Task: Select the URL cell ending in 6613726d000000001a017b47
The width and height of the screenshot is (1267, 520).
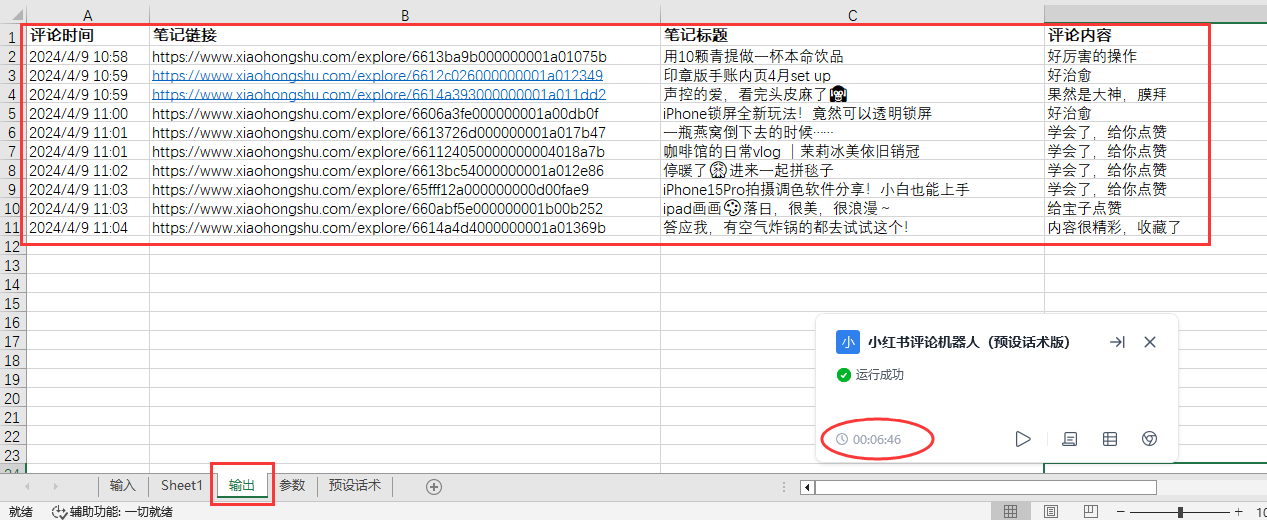Action: tap(405, 132)
